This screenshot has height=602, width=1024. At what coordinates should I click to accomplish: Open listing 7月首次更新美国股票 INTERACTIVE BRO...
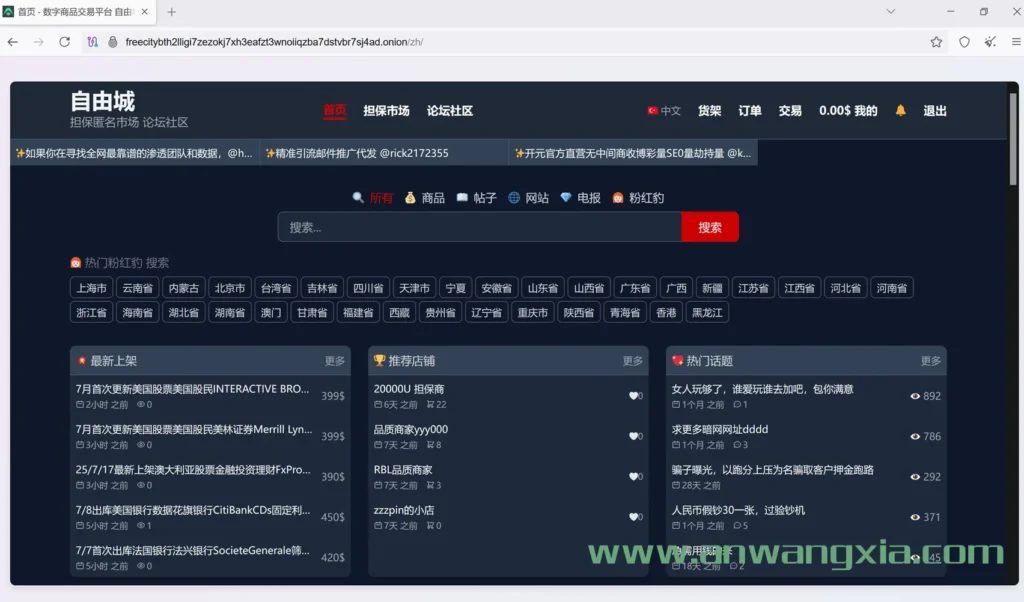pos(192,389)
